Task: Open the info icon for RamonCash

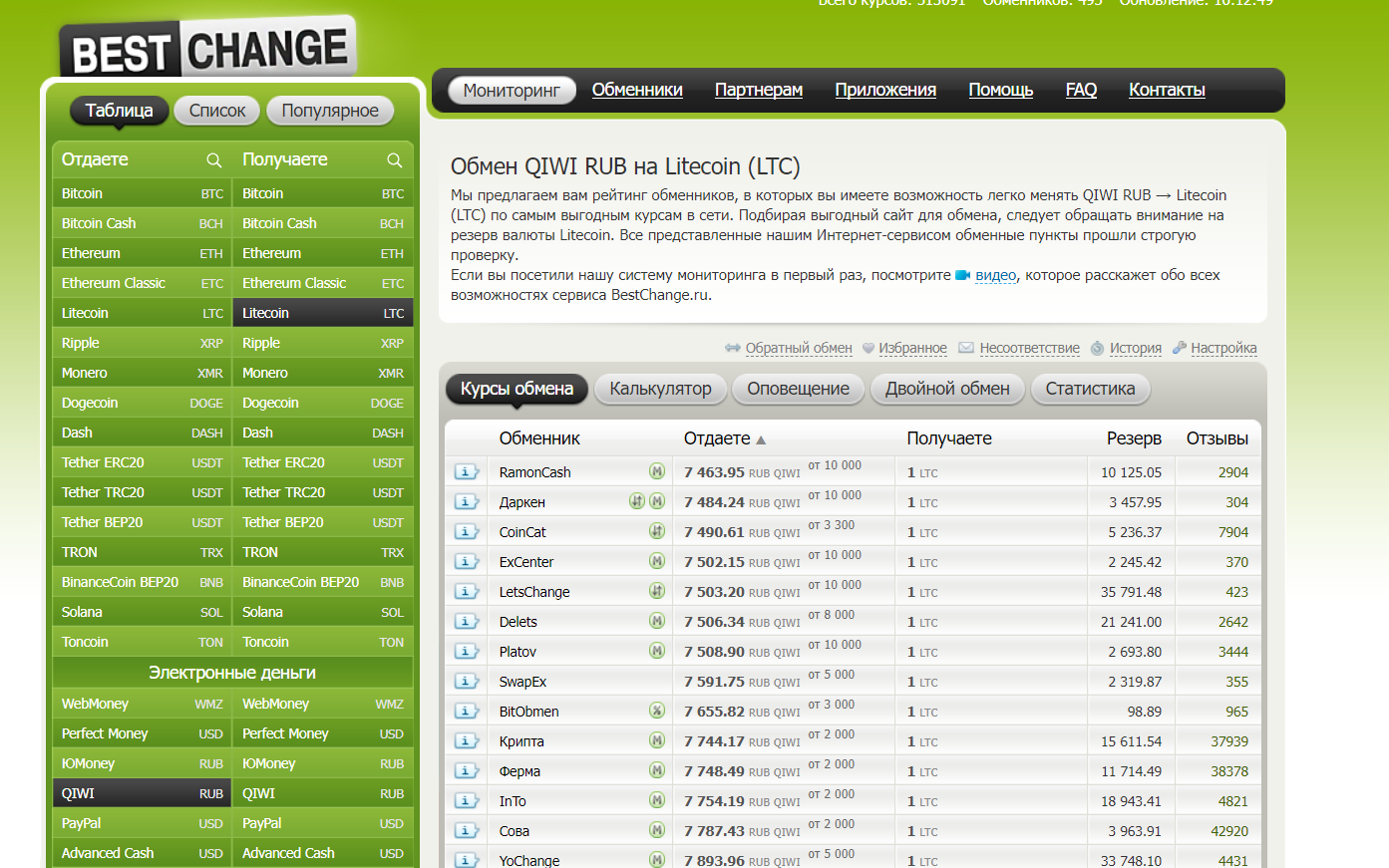Action: tap(467, 472)
